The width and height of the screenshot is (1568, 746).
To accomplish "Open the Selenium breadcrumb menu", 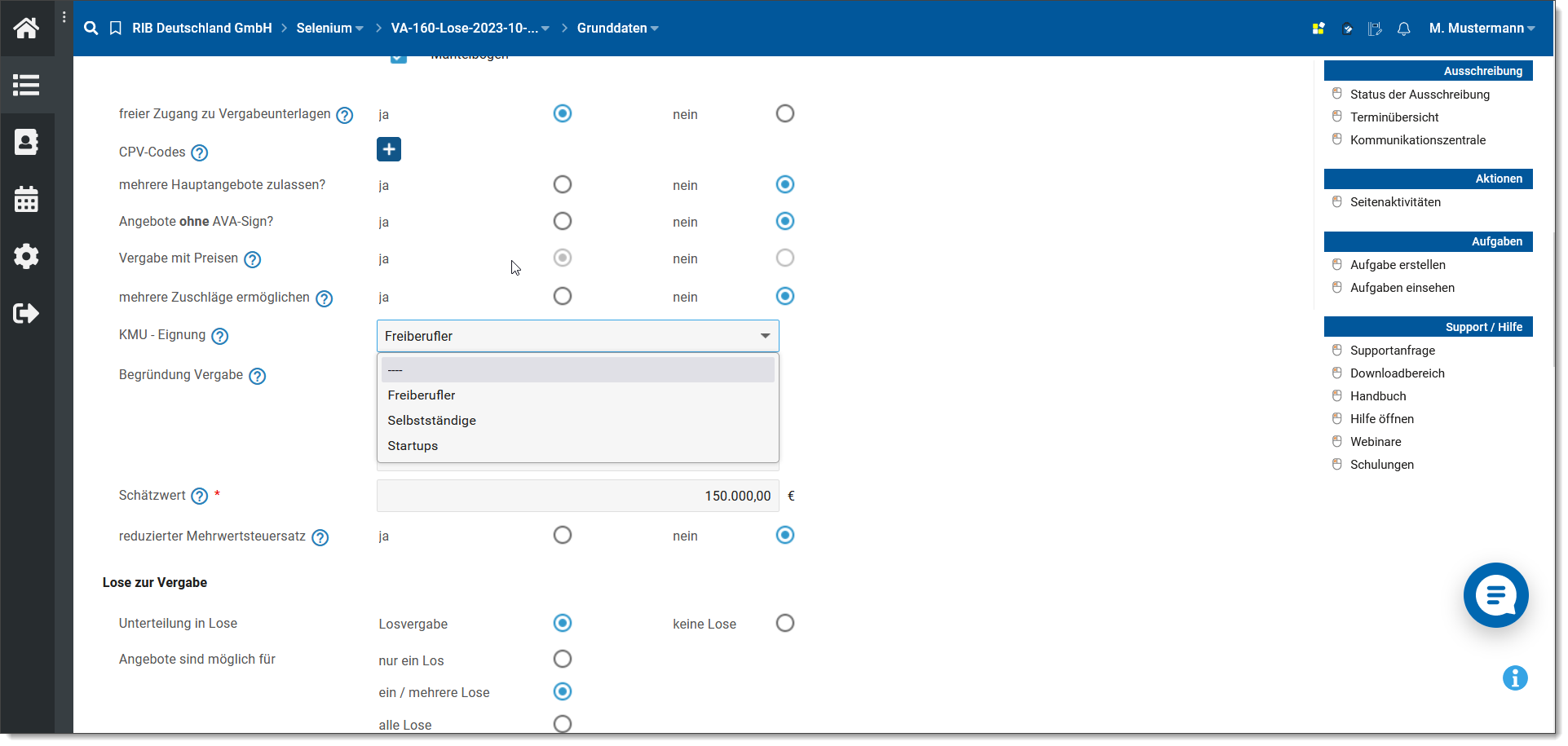I will [x=329, y=29].
